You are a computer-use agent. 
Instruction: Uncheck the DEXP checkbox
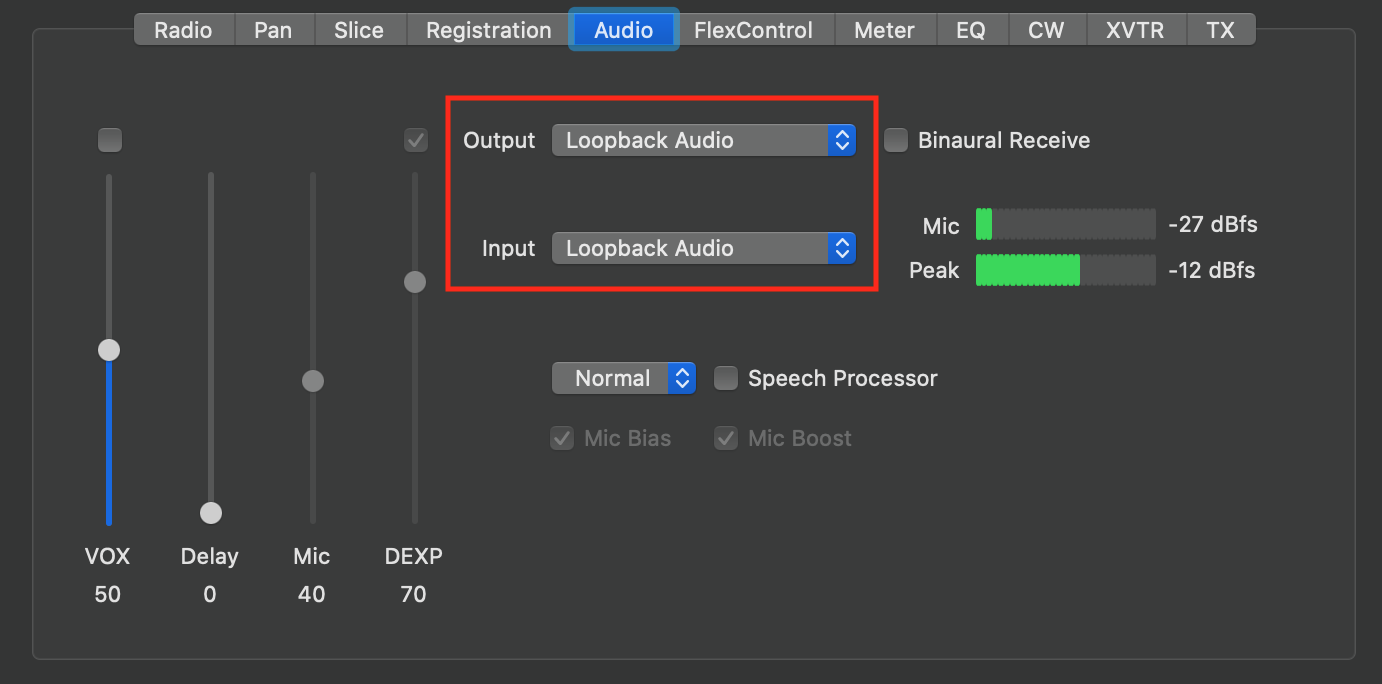(415, 140)
